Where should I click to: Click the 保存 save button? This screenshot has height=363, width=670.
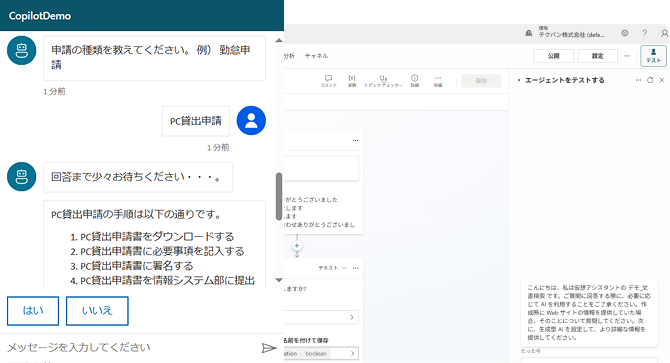click(x=481, y=81)
